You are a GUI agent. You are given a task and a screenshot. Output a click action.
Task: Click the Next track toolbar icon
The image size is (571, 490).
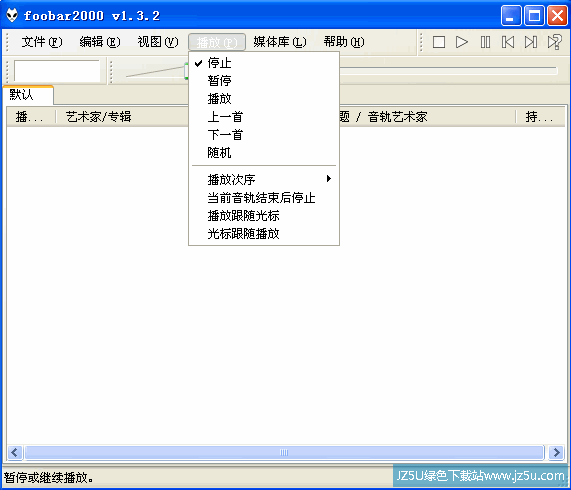point(531,42)
